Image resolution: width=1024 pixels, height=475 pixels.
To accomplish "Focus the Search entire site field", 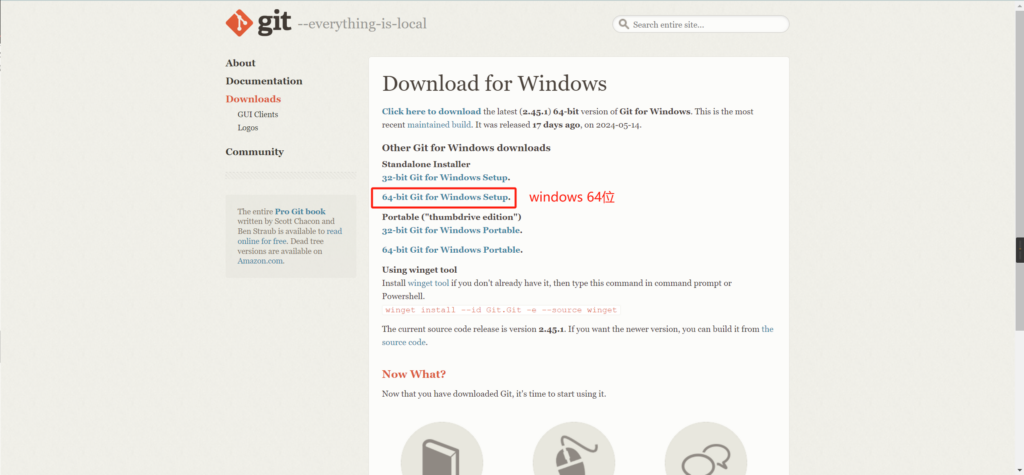I will click(x=701, y=25).
